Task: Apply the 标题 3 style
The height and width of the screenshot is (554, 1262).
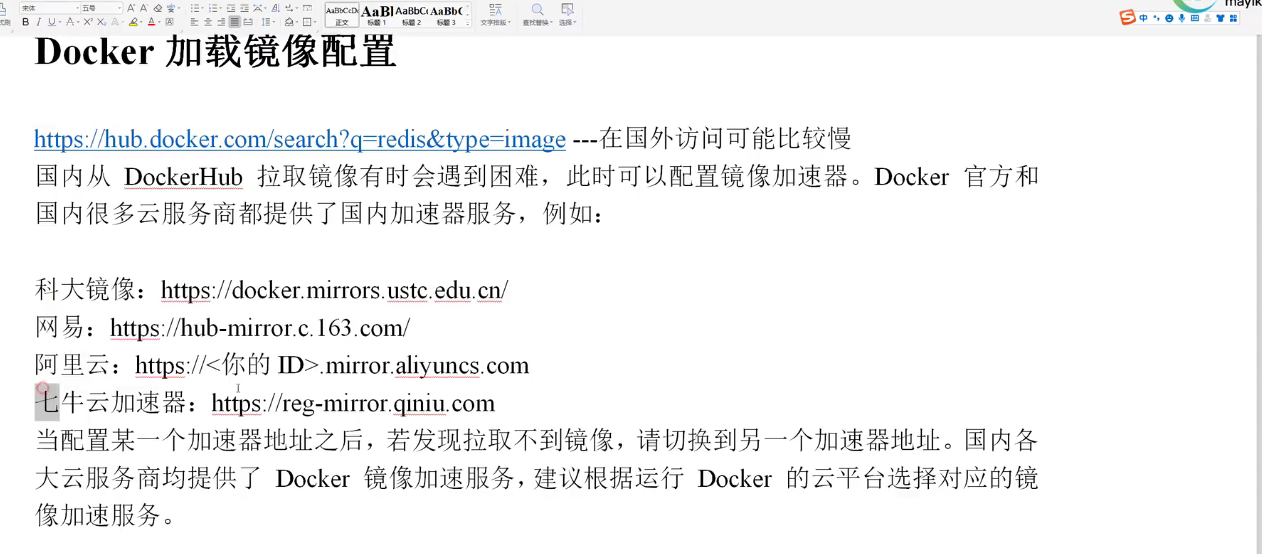Action: [446, 14]
